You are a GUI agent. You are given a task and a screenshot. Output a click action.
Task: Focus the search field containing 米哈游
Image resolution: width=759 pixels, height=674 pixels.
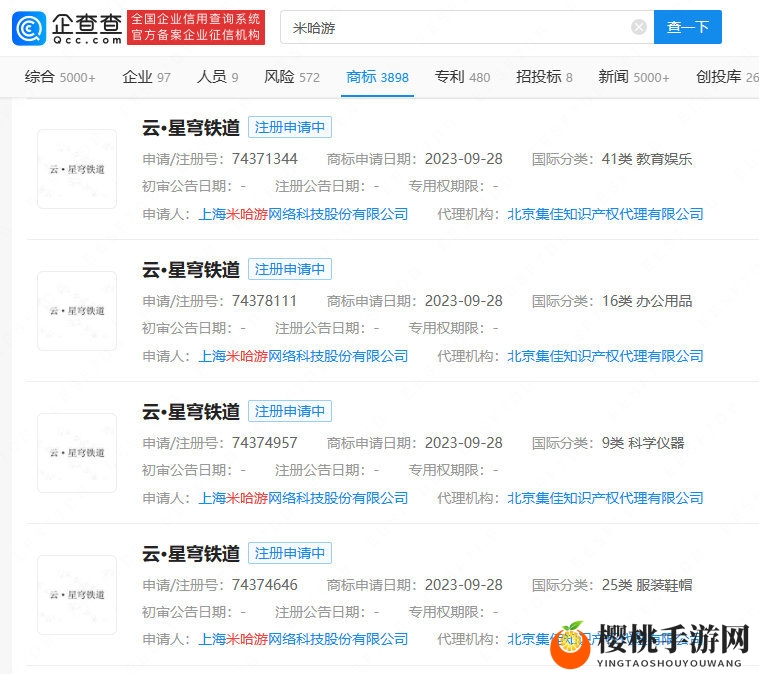(467, 27)
